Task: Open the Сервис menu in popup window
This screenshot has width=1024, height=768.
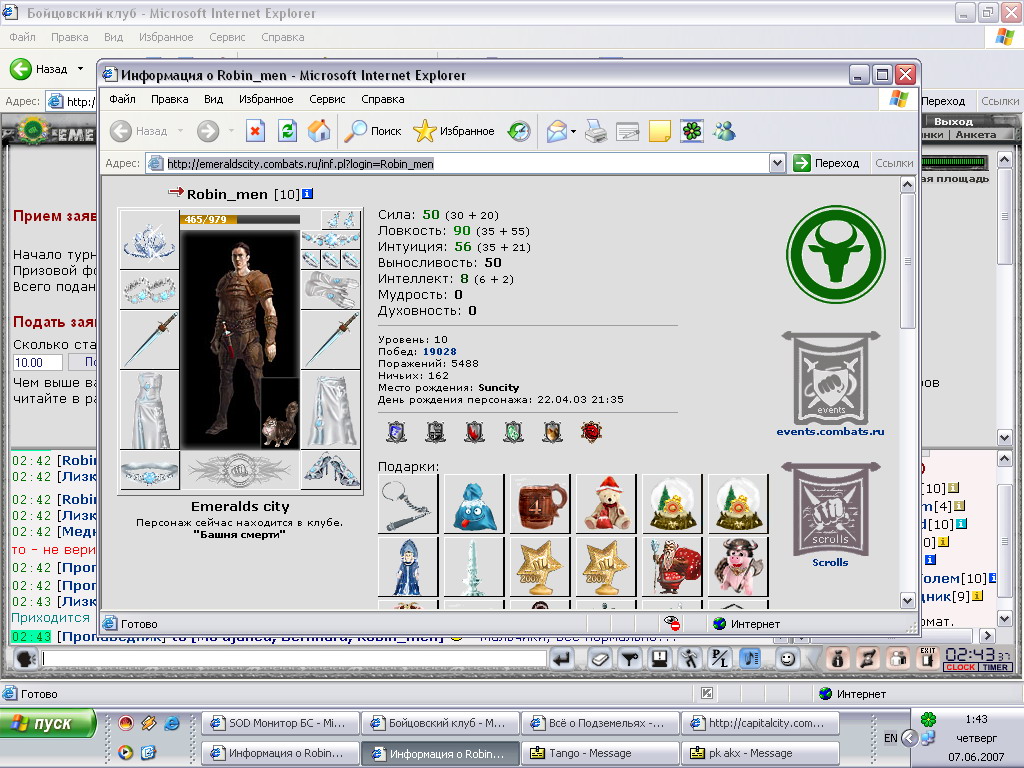Action: click(x=327, y=99)
